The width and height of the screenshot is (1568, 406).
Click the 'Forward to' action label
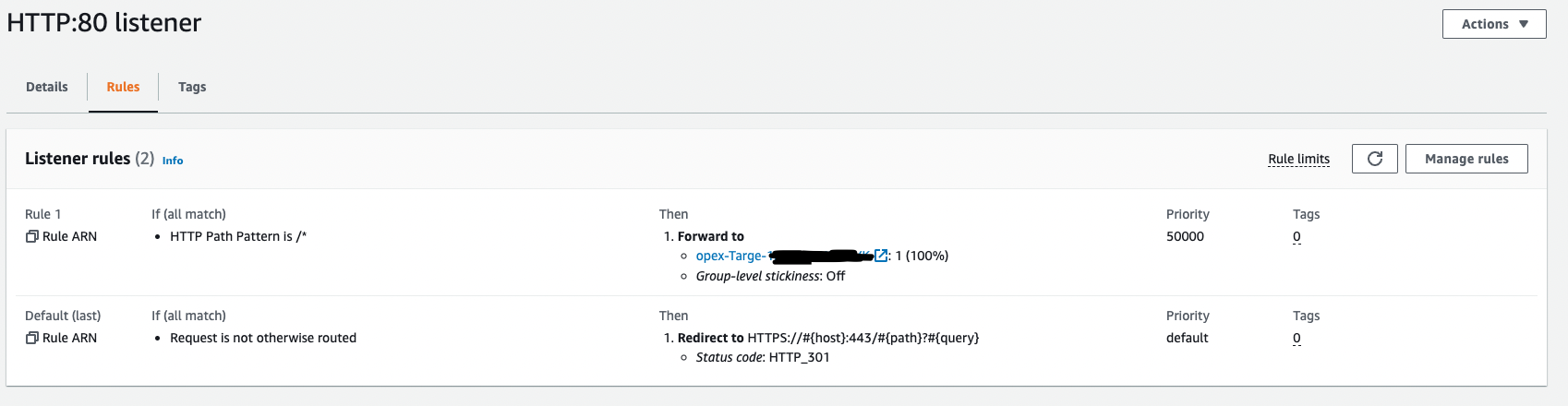(x=710, y=236)
